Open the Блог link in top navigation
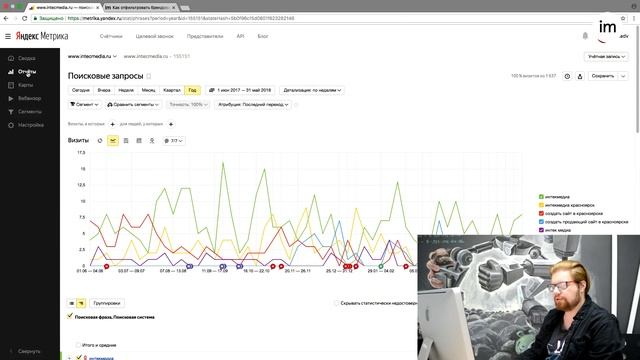Viewport: 640px width, 360px height. pos(263,36)
